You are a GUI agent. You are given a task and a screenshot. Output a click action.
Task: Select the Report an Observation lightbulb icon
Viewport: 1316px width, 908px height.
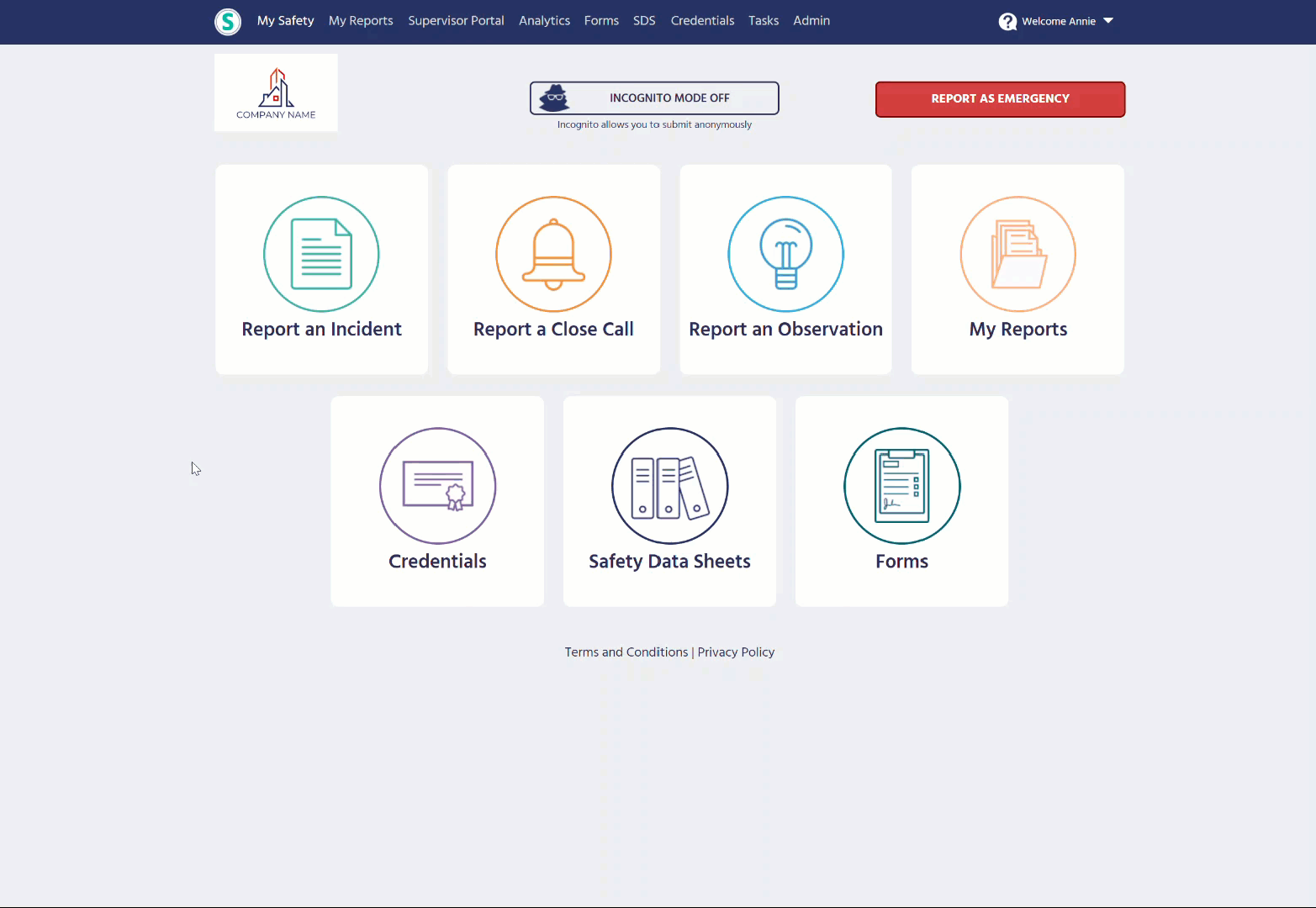point(785,254)
